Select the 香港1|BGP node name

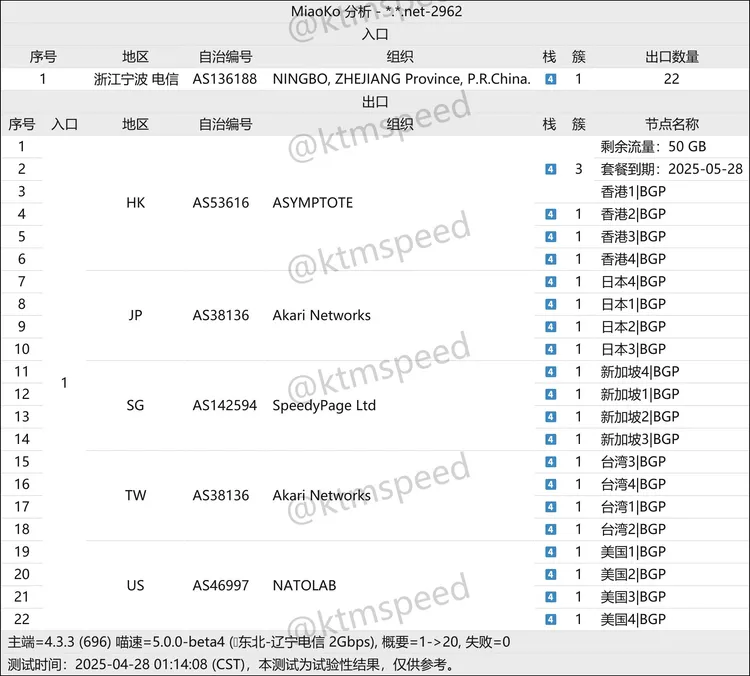(633, 192)
